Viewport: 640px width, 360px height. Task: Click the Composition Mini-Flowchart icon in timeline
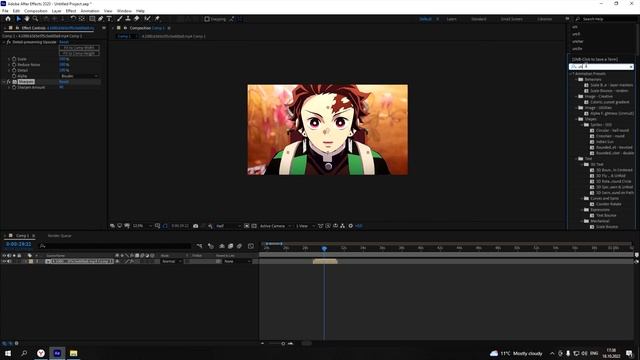click(200, 246)
